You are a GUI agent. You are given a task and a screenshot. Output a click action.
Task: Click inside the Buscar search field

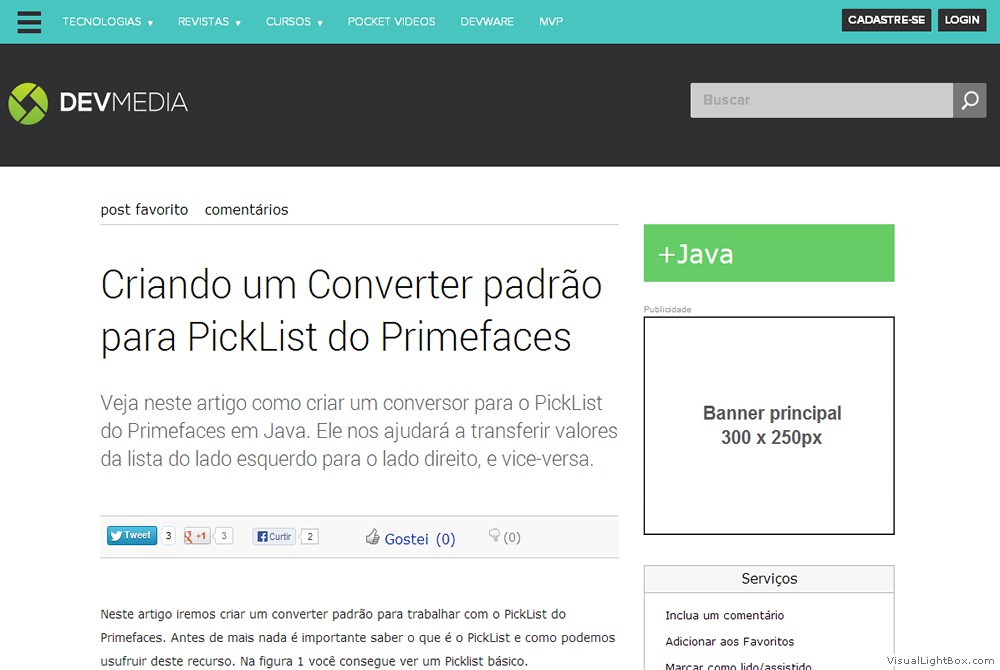(821, 100)
